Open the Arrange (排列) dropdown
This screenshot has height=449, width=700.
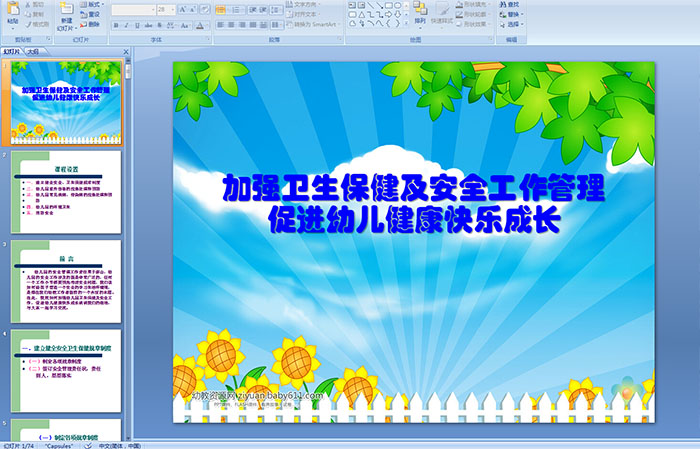(420, 14)
